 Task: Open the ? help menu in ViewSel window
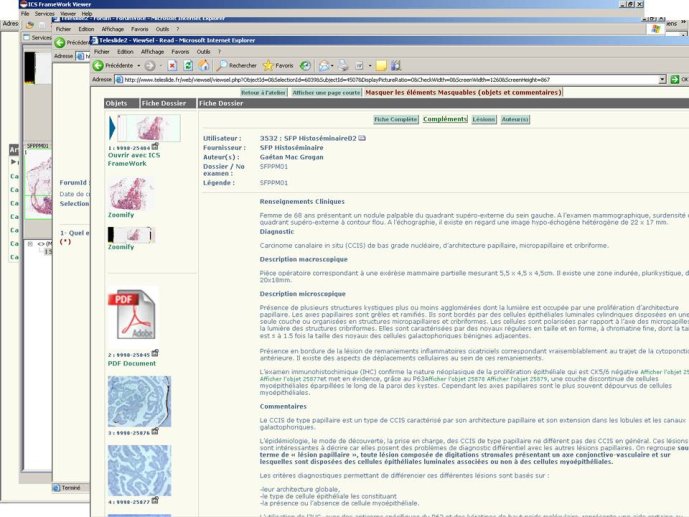click(219, 52)
